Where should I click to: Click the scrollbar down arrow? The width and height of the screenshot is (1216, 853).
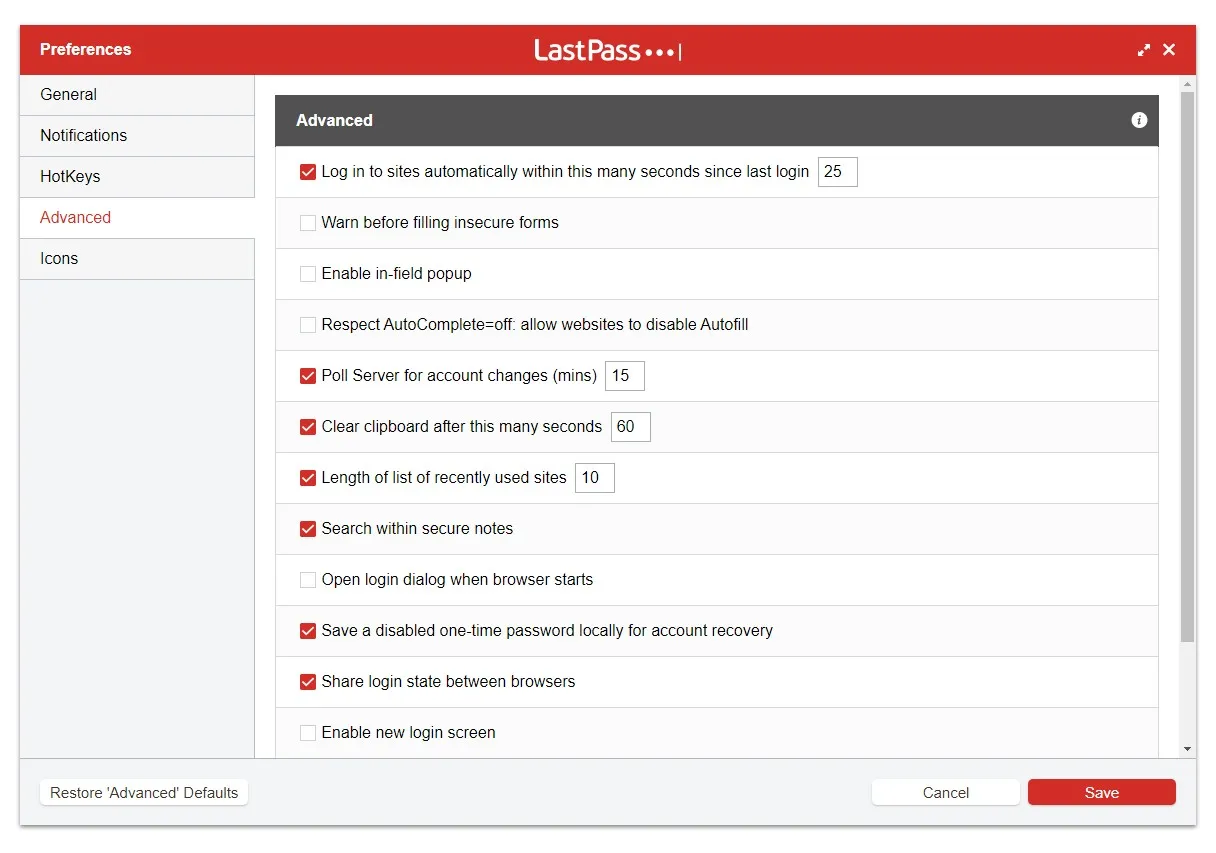click(x=1187, y=749)
